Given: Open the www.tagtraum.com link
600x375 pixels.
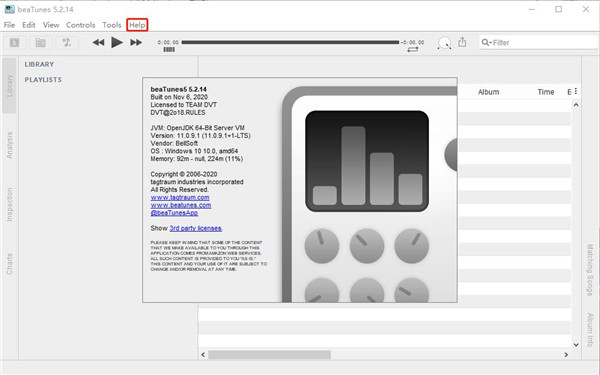Looking at the screenshot, I should [180, 197].
